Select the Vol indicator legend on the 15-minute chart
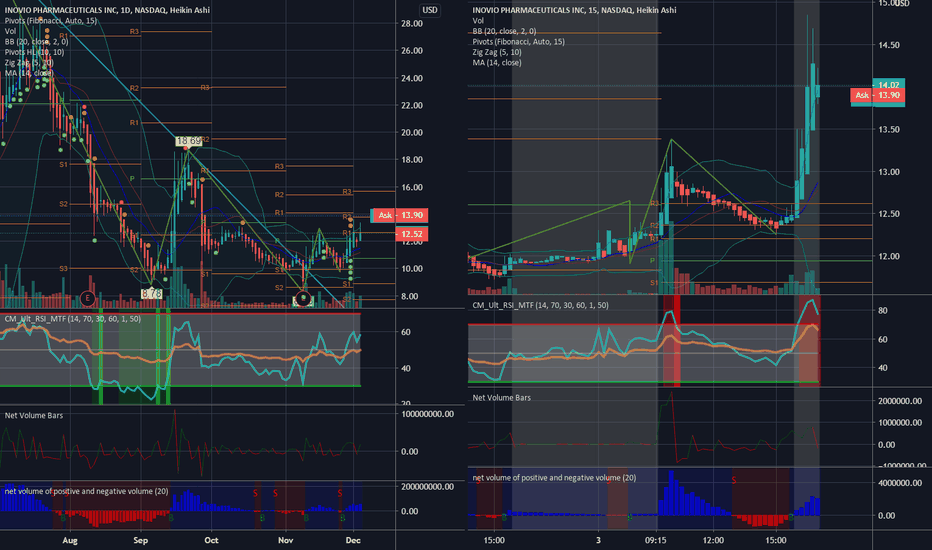Viewport: 932px width, 550px height. [x=478, y=21]
